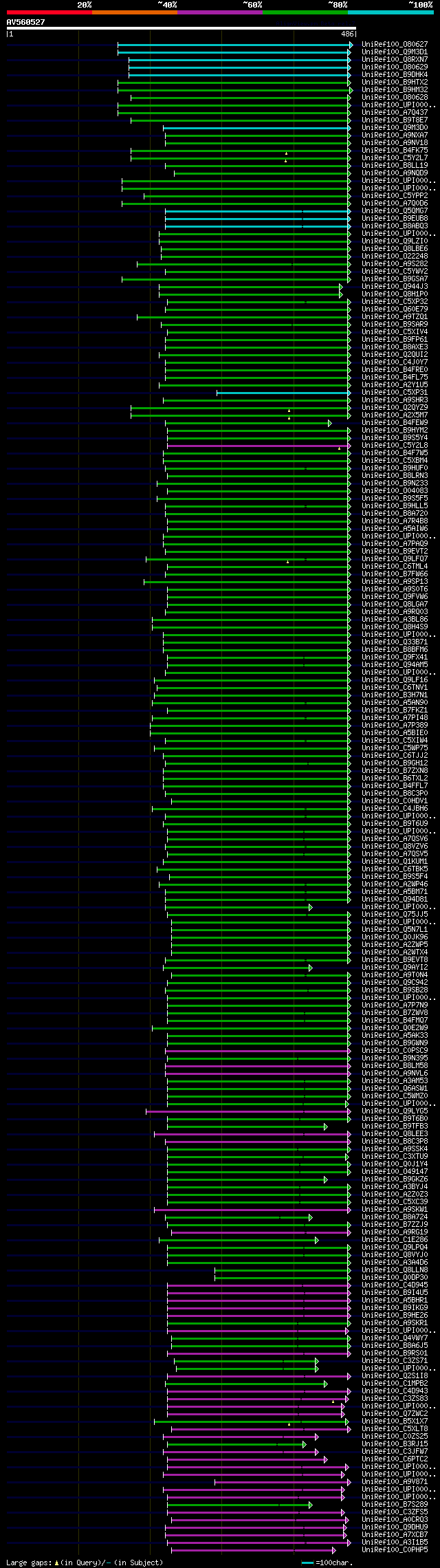This screenshot has width=440, height=1568.
Task: Select the UniRef100_Q2QYZ9 label
Action: tap(395, 408)
